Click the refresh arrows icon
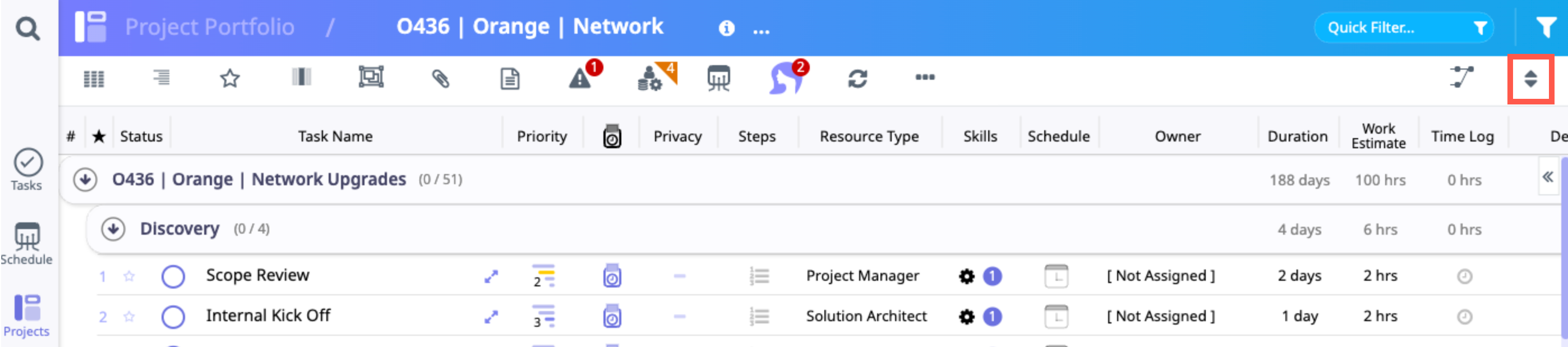Screen dimensions: 1568x347 (x=857, y=78)
